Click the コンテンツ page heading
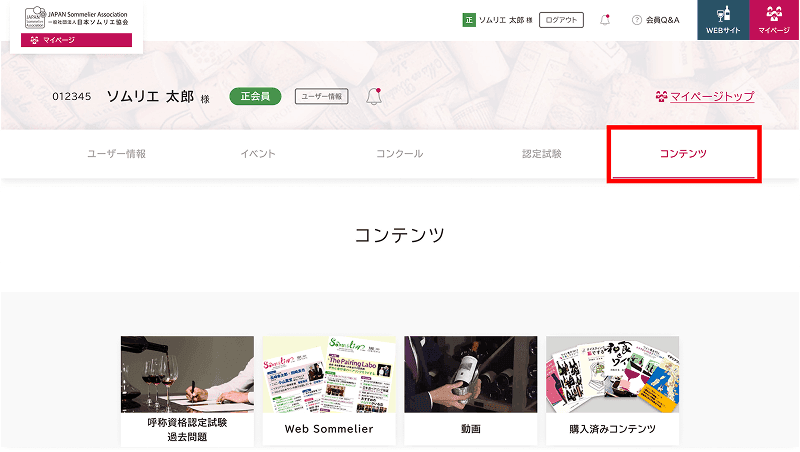The height and width of the screenshot is (452, 800). pos(399,235)
